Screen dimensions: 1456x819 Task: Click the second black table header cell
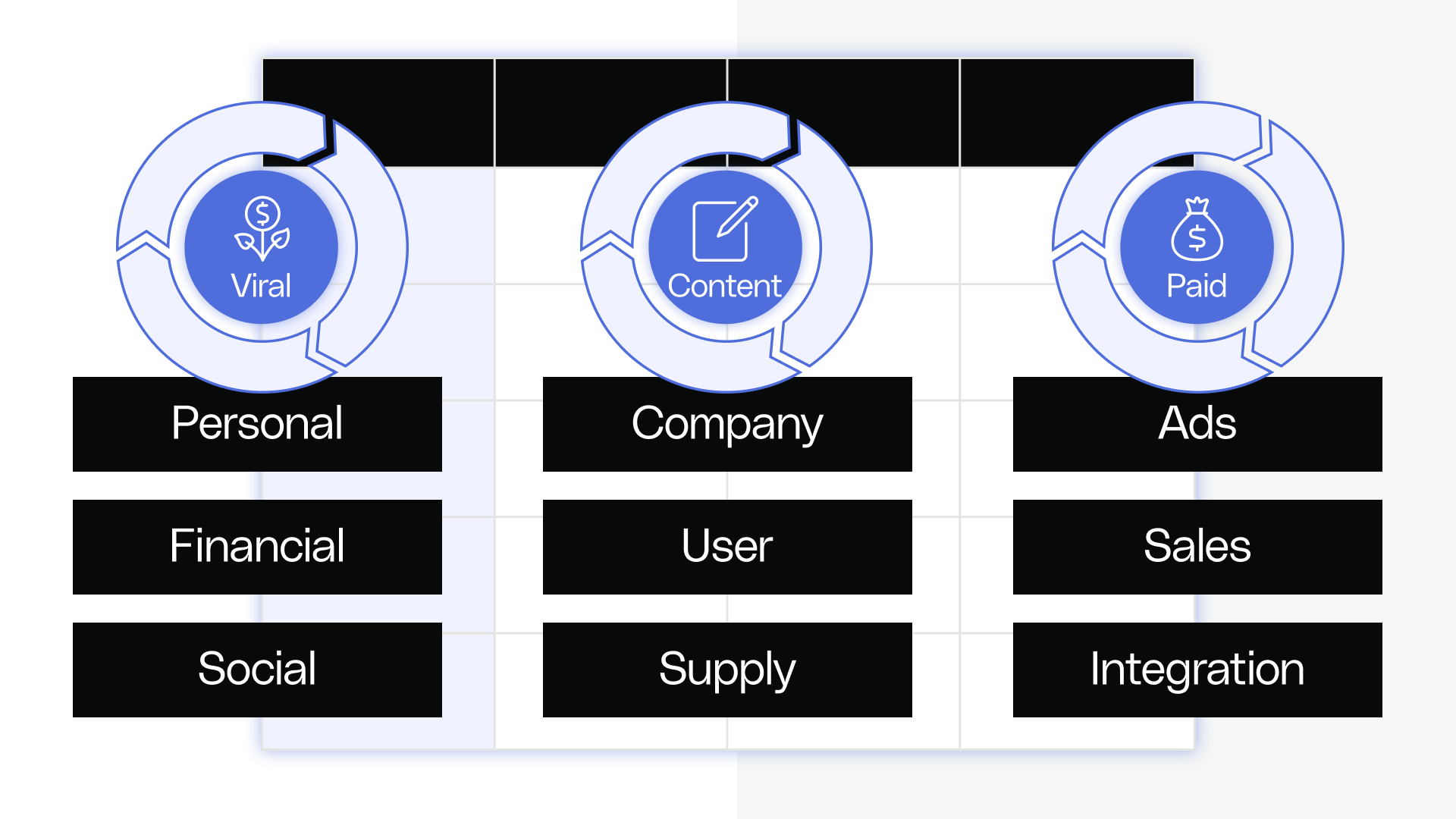(x=610, y=83)
